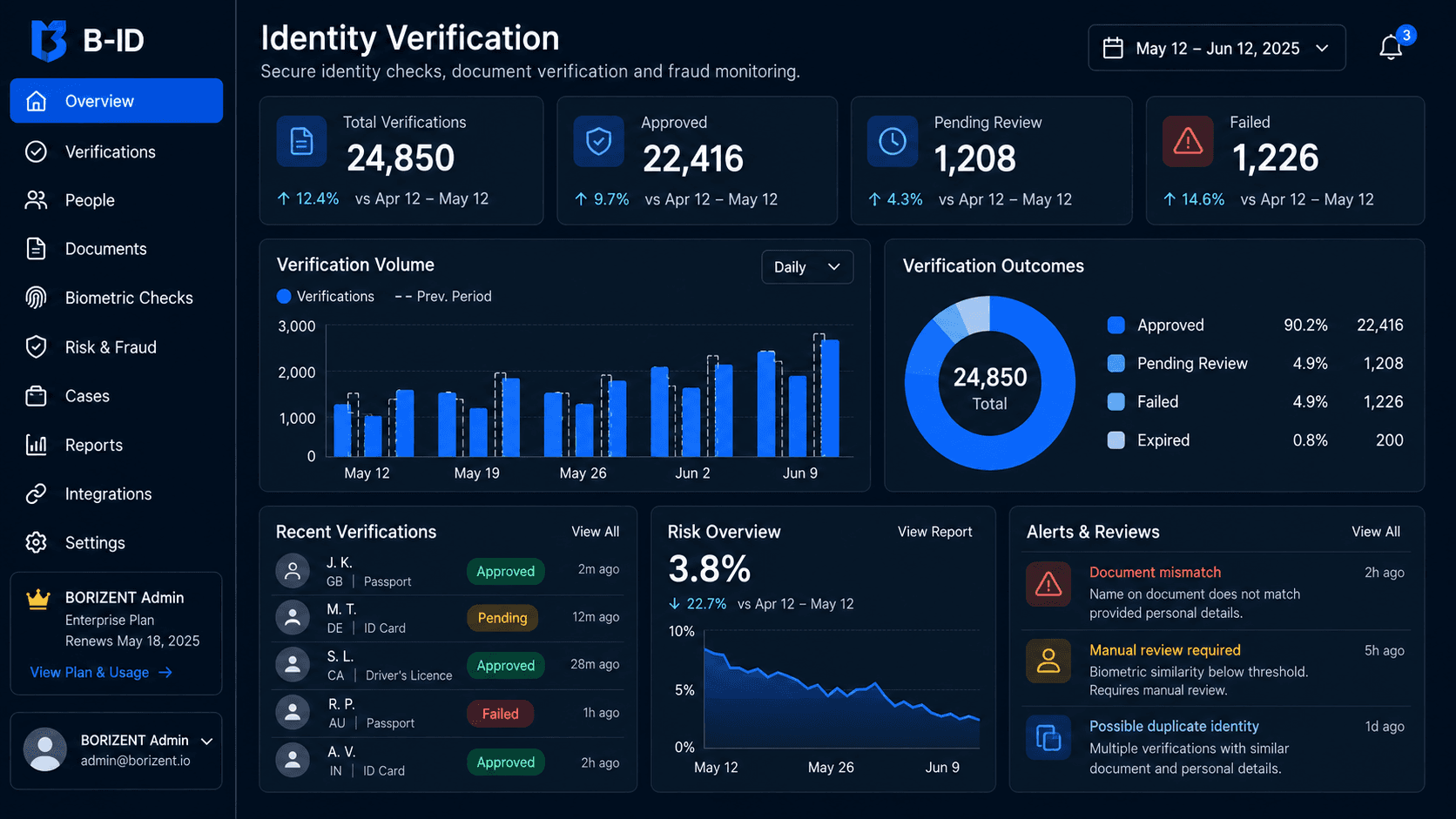The height and width of the screenshot is (819, 1456).
Task: Select the J. K. Passport verification row
Action: [448, 571]
